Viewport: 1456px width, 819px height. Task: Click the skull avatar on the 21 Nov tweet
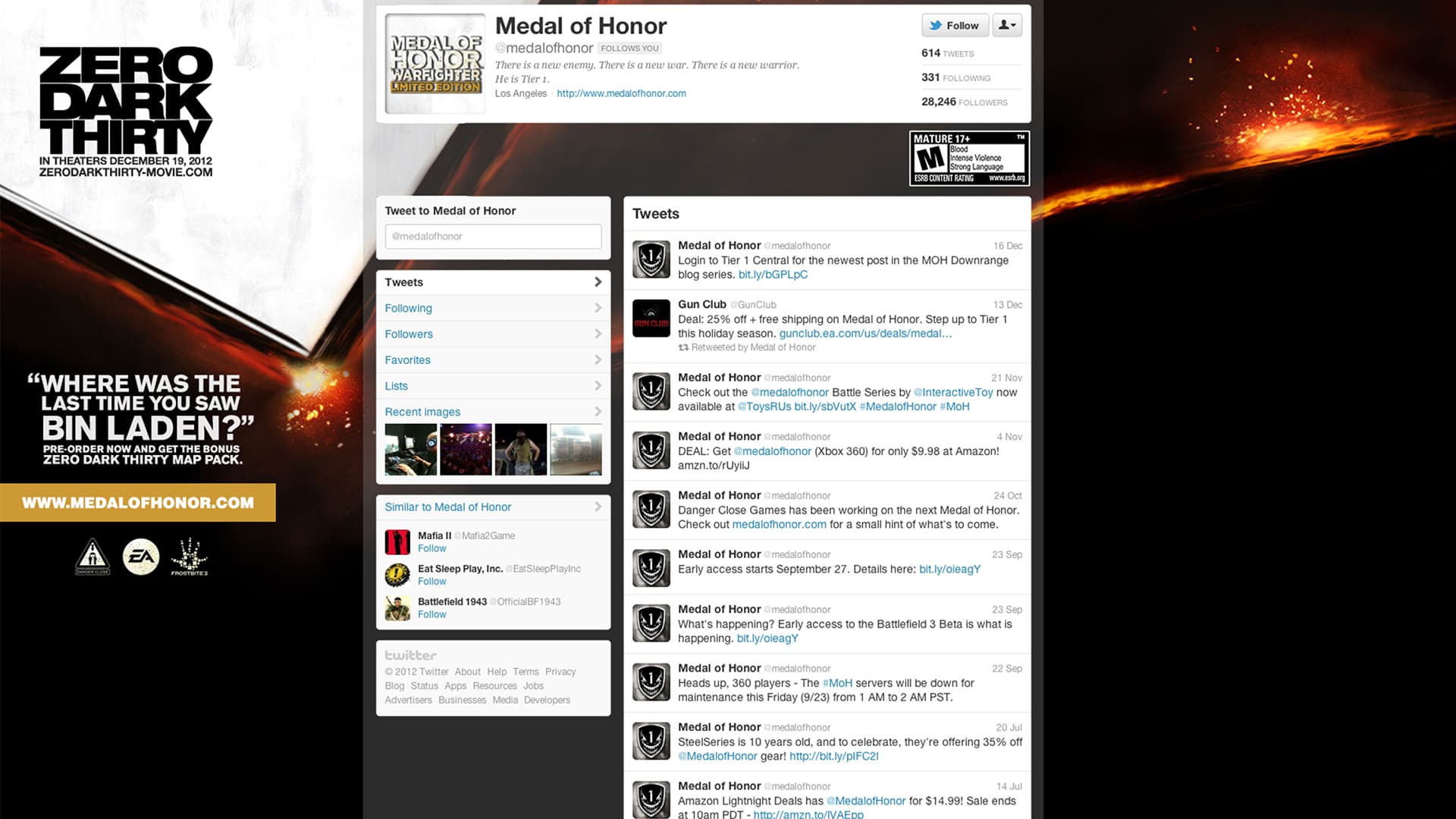click(651, 391)
